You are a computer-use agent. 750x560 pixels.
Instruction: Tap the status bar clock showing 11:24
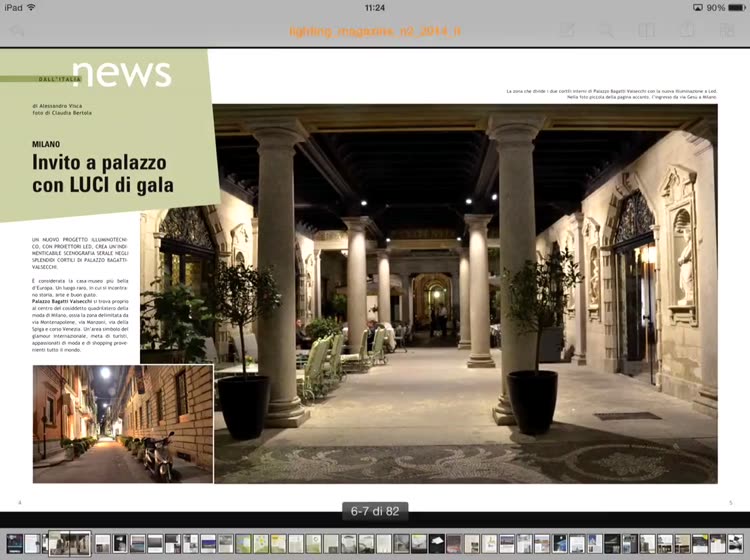tap(375, 7)
